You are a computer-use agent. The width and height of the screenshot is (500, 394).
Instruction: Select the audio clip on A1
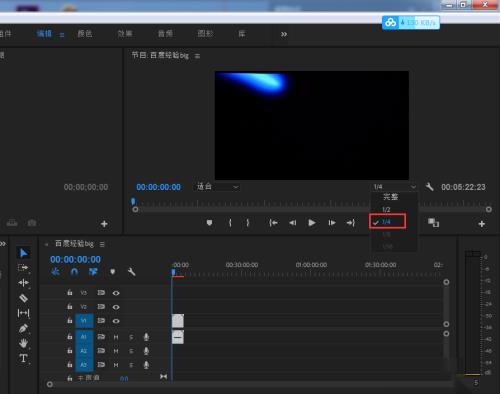[178, 337]
